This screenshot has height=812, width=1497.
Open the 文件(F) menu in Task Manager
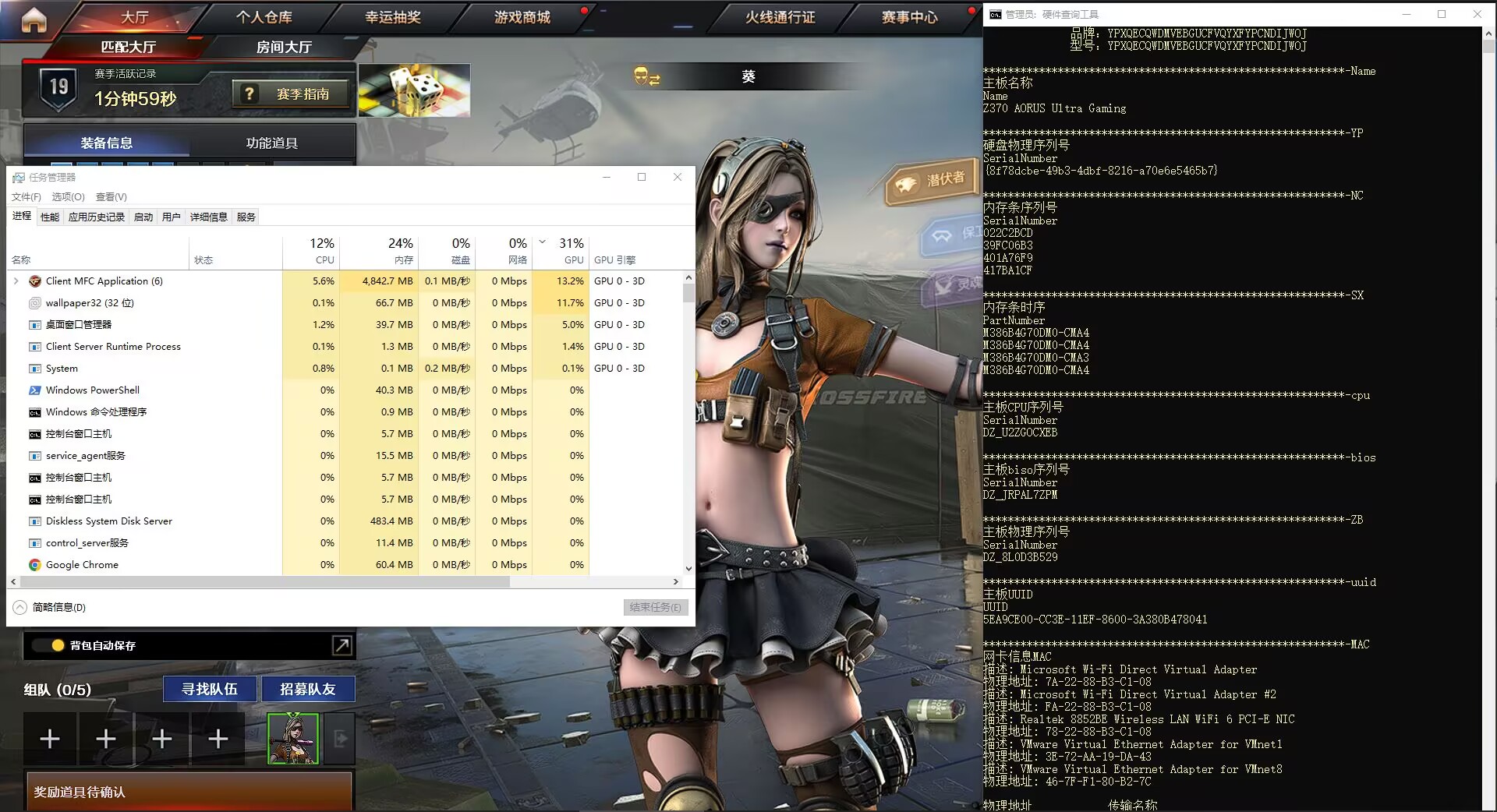tap(26, 197)
